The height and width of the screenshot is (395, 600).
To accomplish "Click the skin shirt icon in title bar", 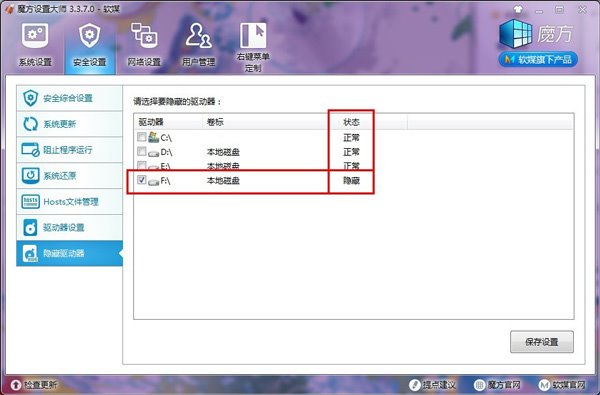I will coord(518,10).
